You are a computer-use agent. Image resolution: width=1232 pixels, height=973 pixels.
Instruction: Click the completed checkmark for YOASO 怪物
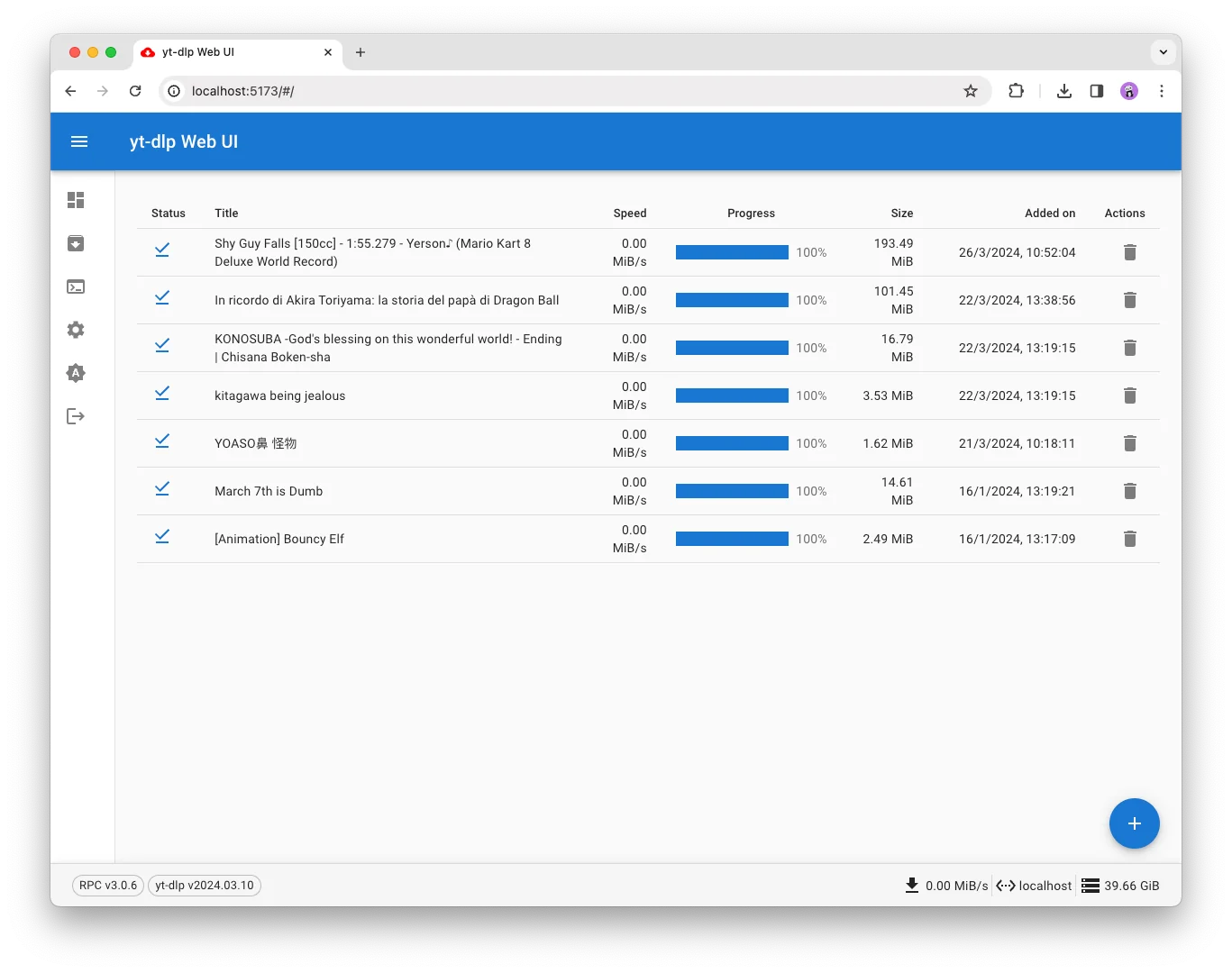162,441
